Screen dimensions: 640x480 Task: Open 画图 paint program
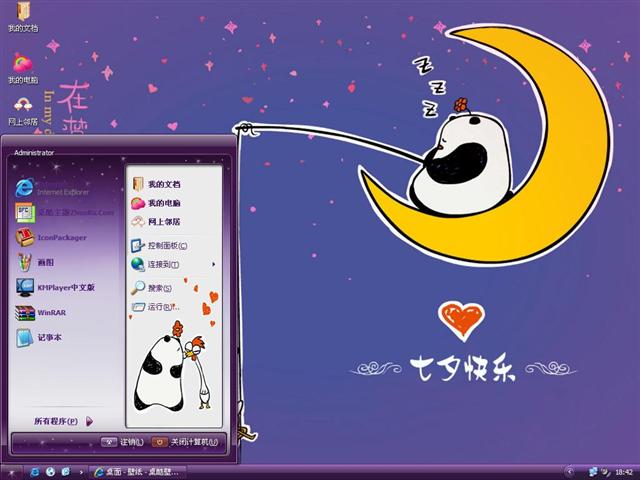(x=36, y=262)
